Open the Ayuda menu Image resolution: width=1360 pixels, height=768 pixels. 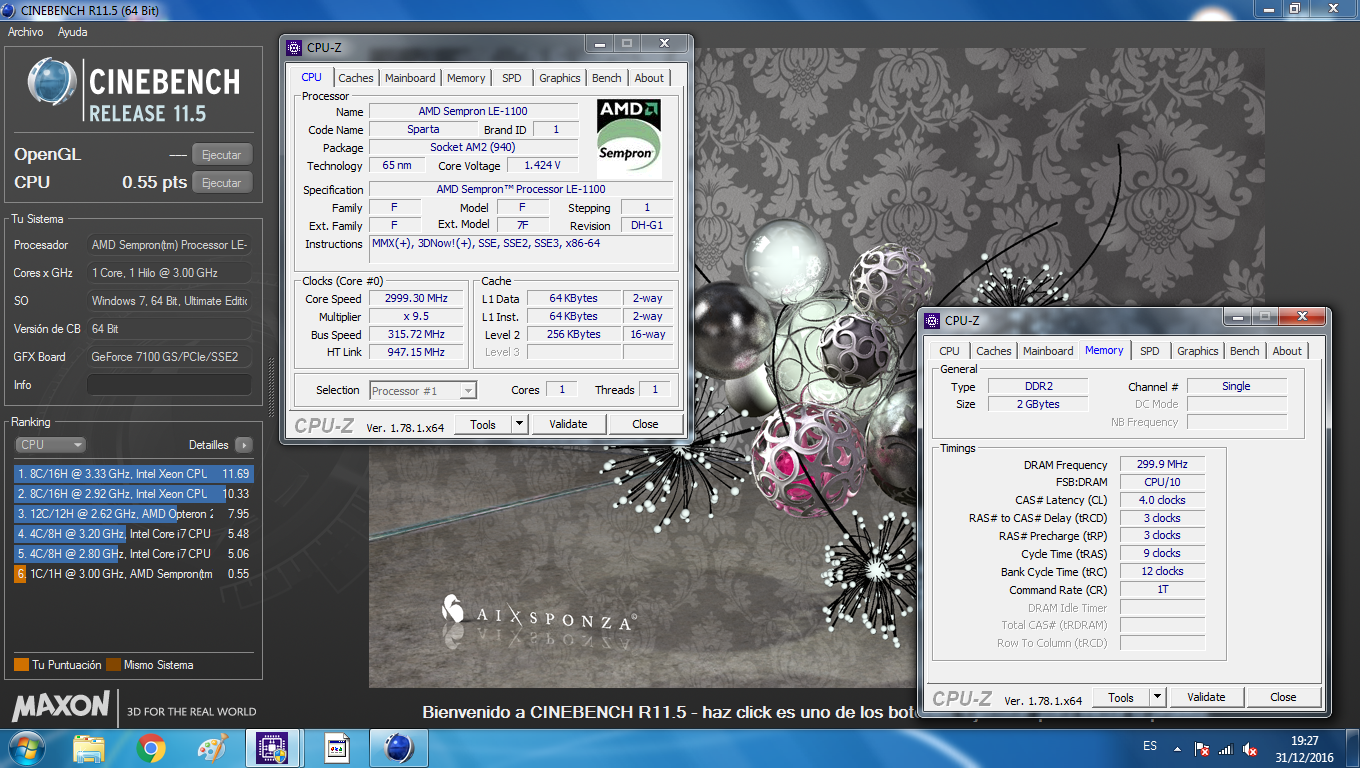72,32
